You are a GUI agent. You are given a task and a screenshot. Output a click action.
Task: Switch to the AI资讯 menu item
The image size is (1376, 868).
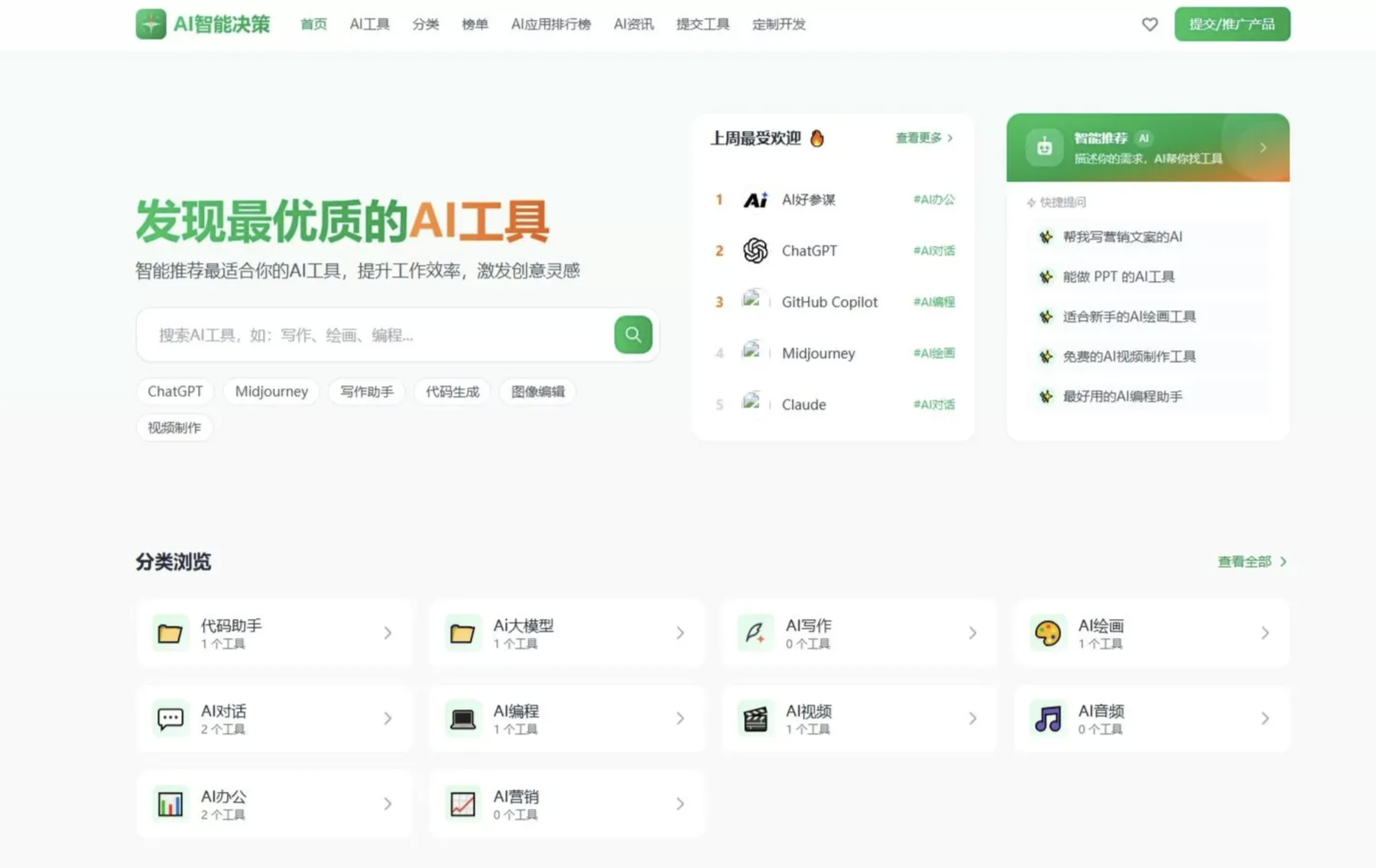(633, 25)
